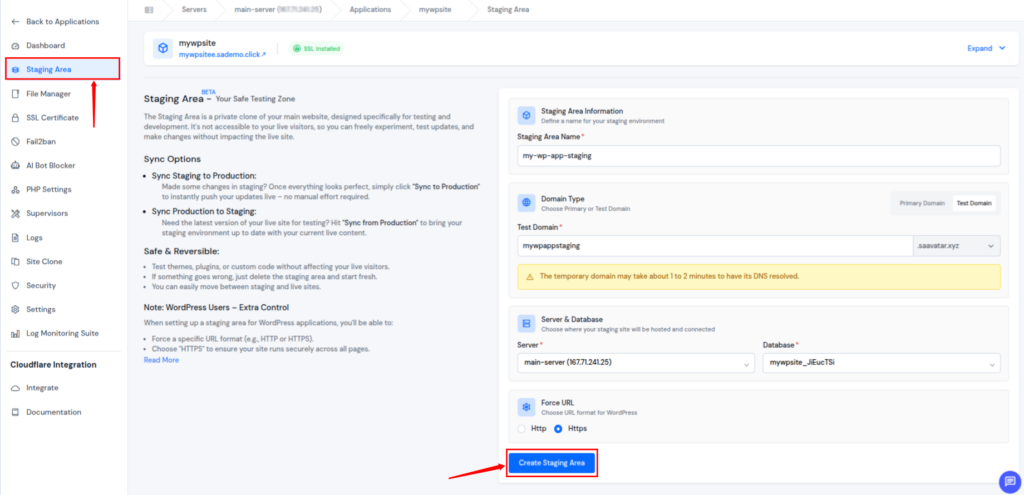Screen dimensions: 1024x495
Task: Open the Database dropdown showing mywpsite_JiEucTSi
Action: point(882,364)
